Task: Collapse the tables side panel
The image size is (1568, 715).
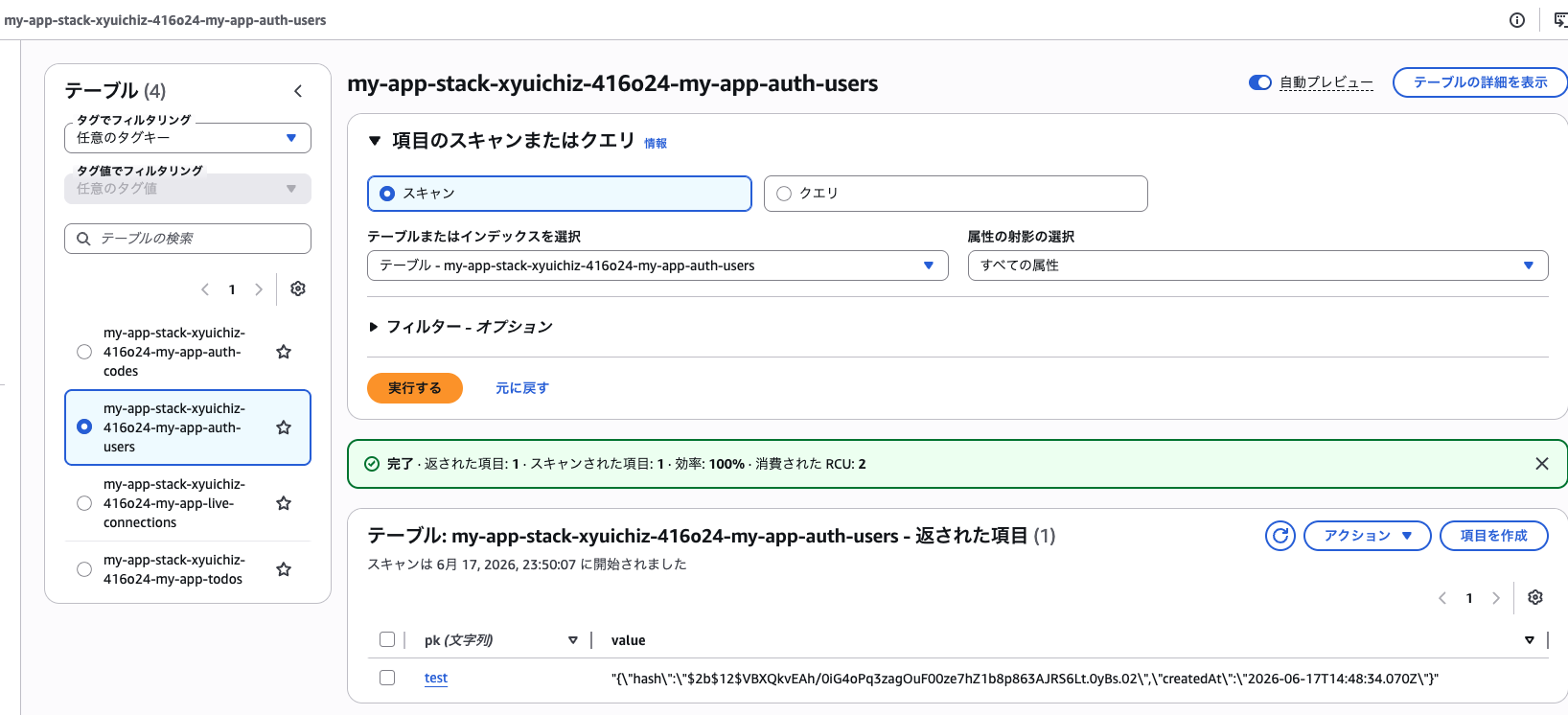Action: pyautogui.click(x=298, y=91)
